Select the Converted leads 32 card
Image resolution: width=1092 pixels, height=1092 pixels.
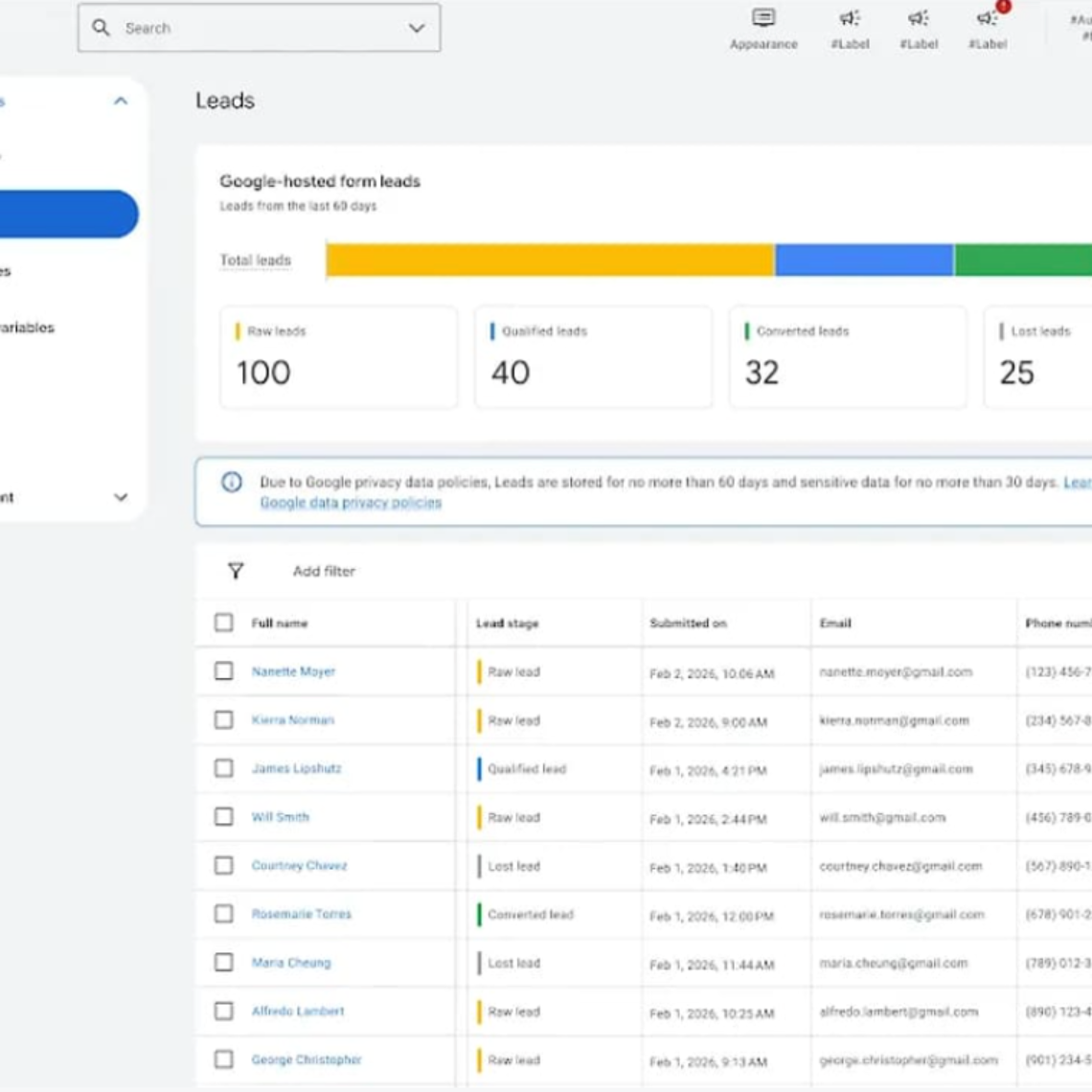click(848, 357)
